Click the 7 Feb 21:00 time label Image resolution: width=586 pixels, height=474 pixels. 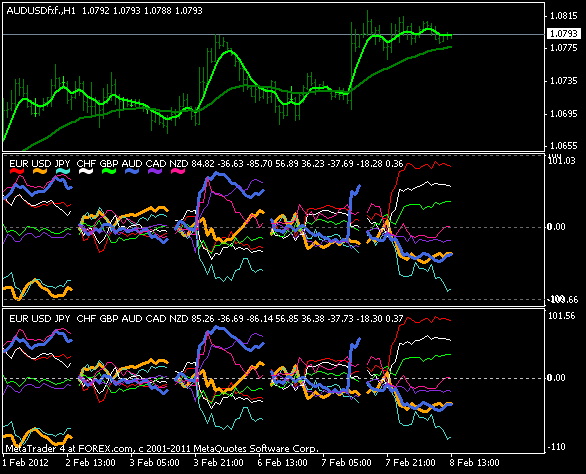410,463
